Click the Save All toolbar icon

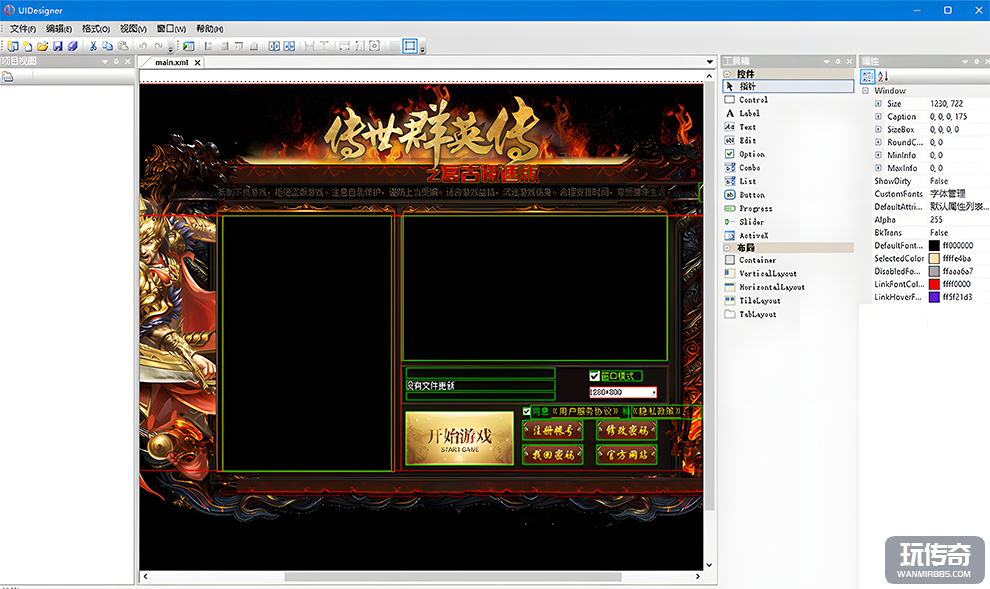click(x=73, y=46)
